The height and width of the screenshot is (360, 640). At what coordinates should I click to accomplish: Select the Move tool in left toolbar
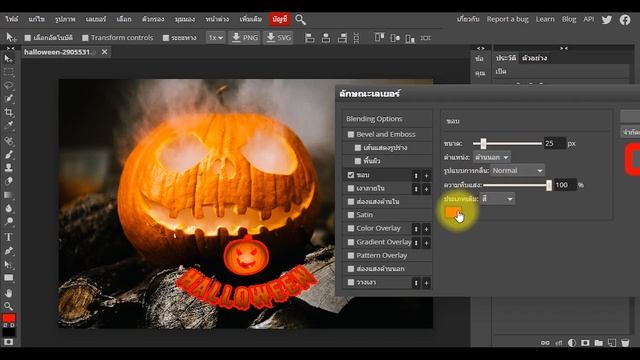point(8,59)
